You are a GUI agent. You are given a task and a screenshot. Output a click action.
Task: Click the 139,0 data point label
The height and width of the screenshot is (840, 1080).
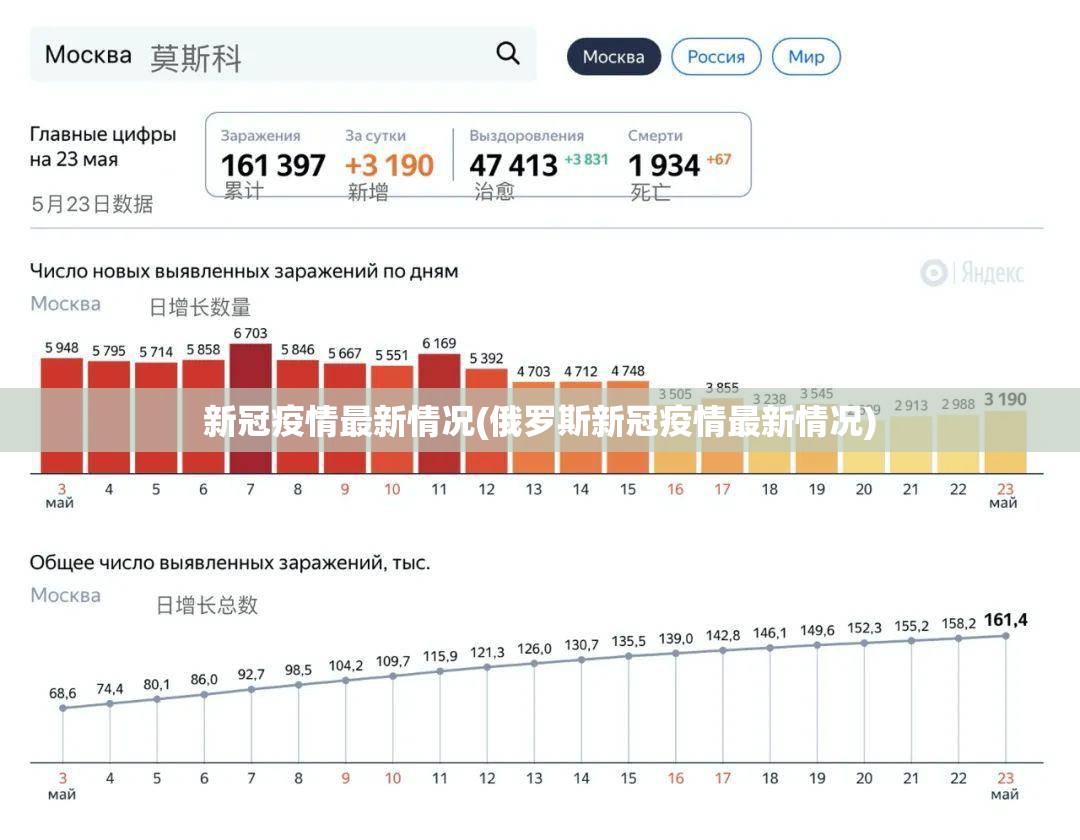point(676,639)
